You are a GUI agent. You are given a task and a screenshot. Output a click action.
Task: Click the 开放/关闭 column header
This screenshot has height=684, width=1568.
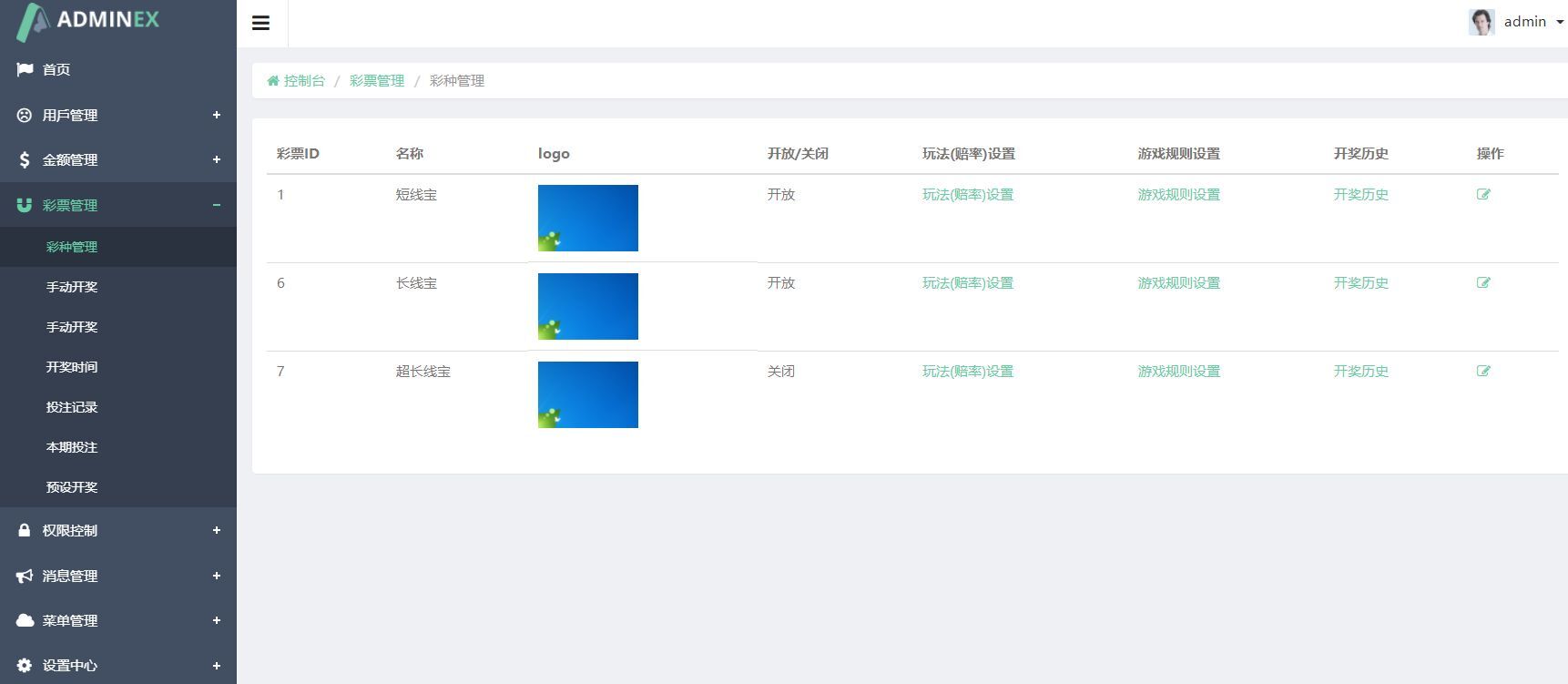point(798,153)
